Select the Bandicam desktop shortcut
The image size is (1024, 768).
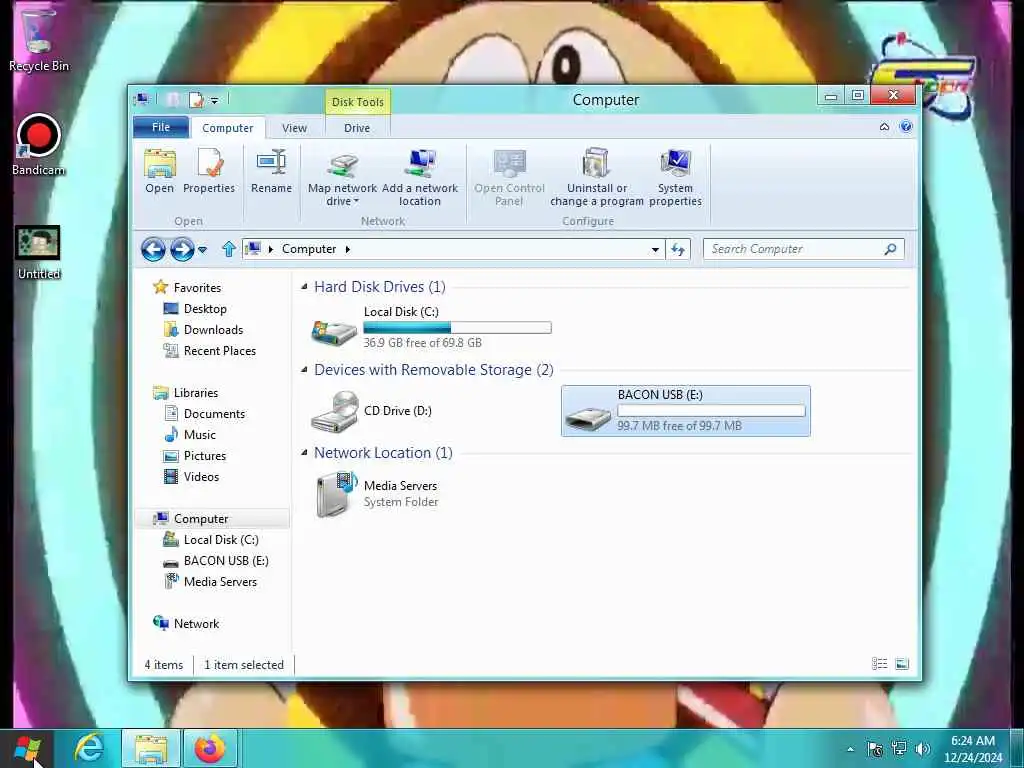39,145
